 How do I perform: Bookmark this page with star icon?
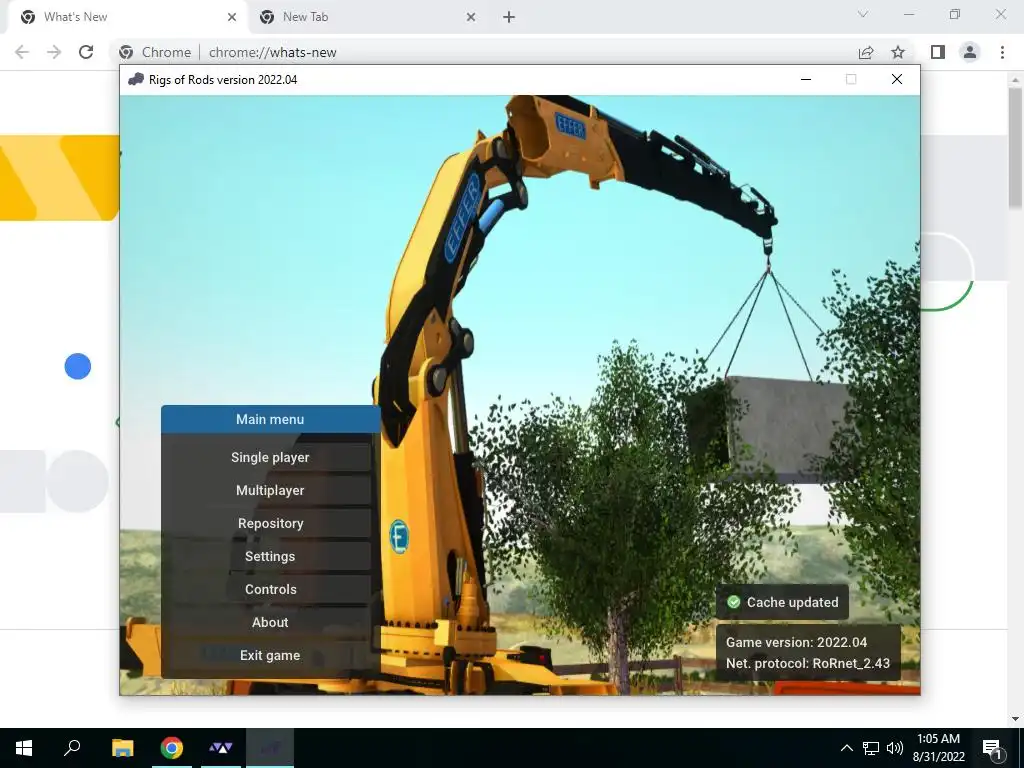(x=898, y=52)
